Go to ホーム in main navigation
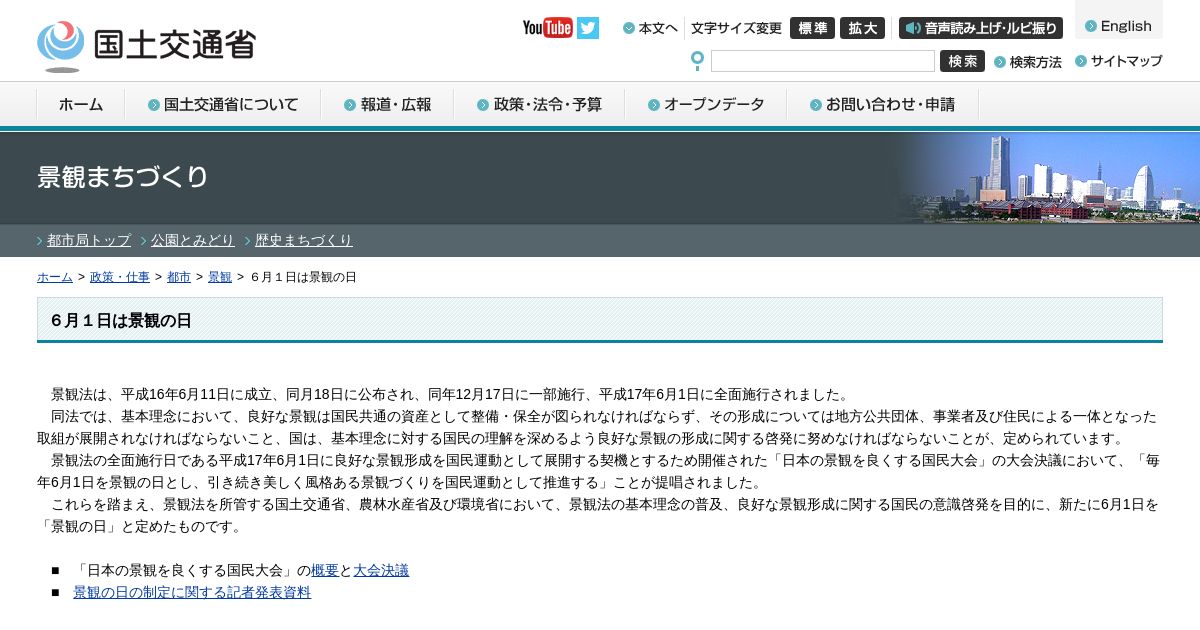The height and width of the screenshot is (630, 1200). coord(80,104)
